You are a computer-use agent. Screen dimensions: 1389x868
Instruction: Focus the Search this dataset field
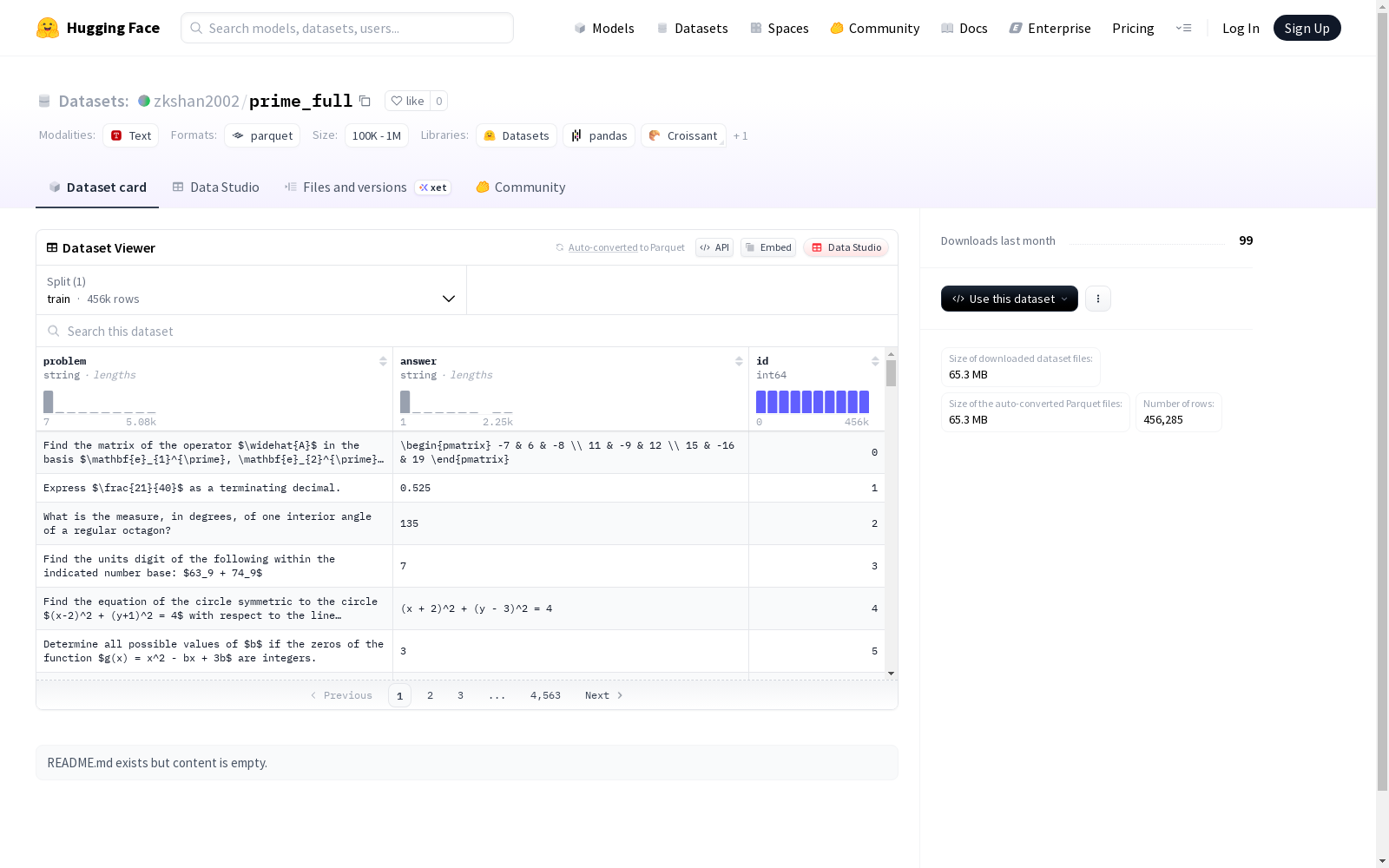pyautogui.click(x=467, y=331)
